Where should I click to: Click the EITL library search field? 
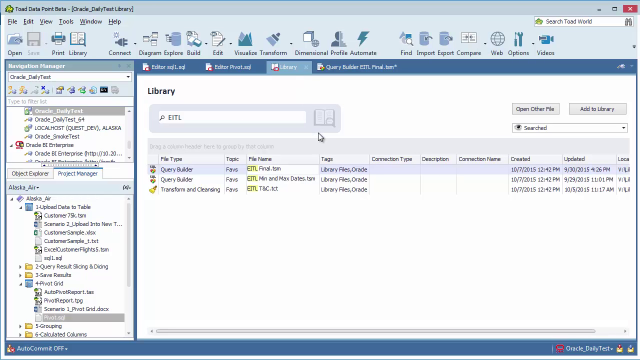pyautogui.click(x=232, y=118)
